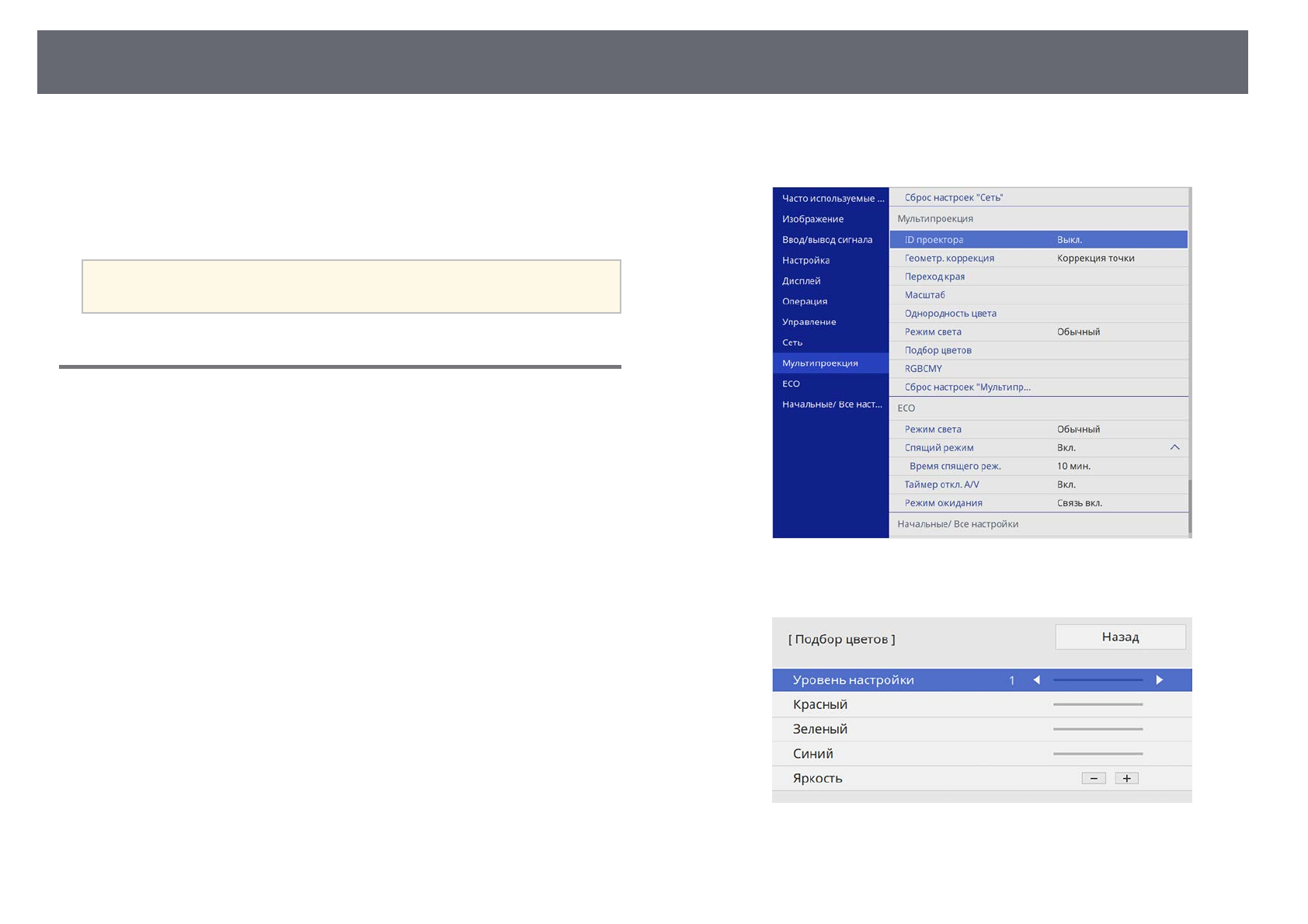Viewport: 1308px width, 924px height.
Task: Open Подбор цветов setting
Action: coord(938,350)
